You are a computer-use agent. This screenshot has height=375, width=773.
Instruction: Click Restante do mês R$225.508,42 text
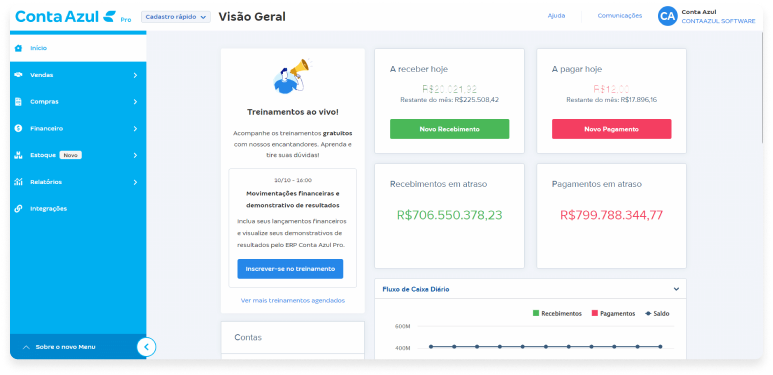[450, 100]
